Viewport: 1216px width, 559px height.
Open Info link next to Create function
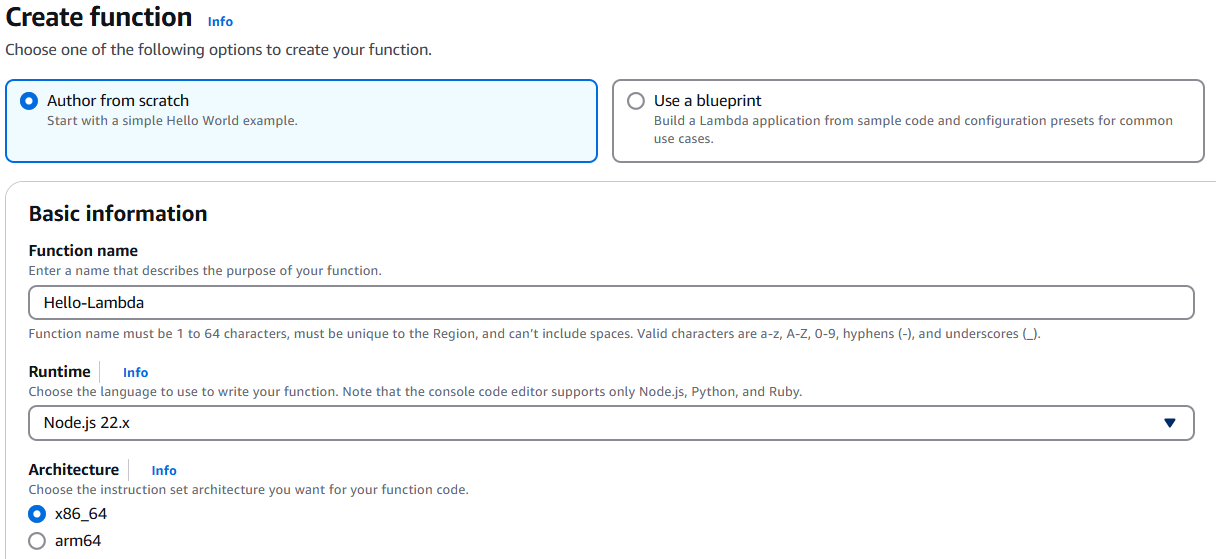tap(220, 21)
